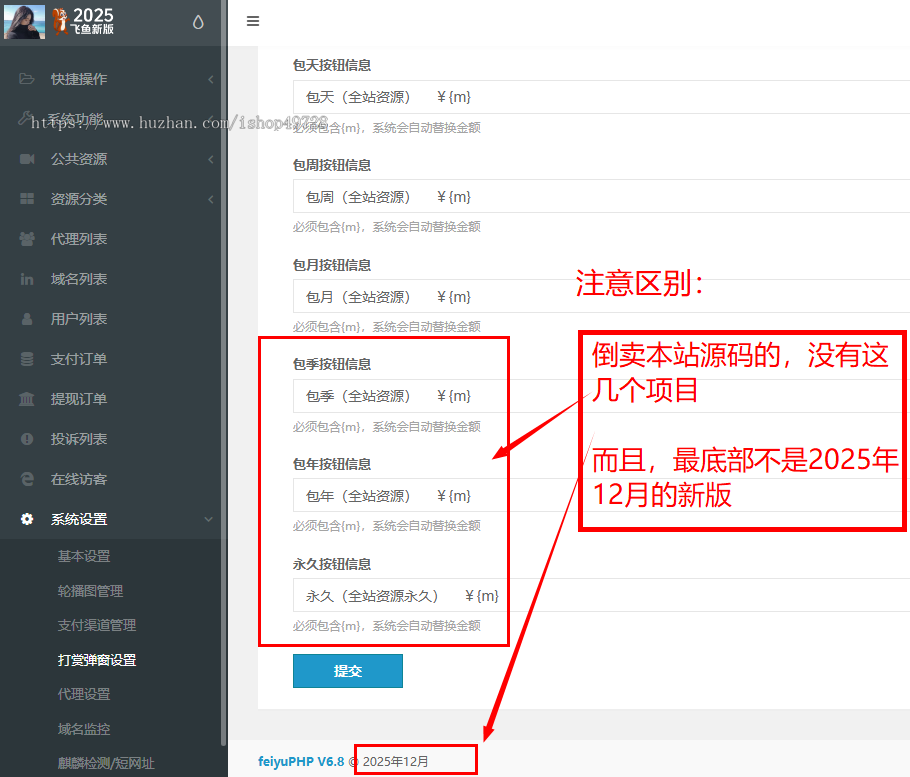Click bank icon beside 提现订单
910x777 pixels.
27,399
